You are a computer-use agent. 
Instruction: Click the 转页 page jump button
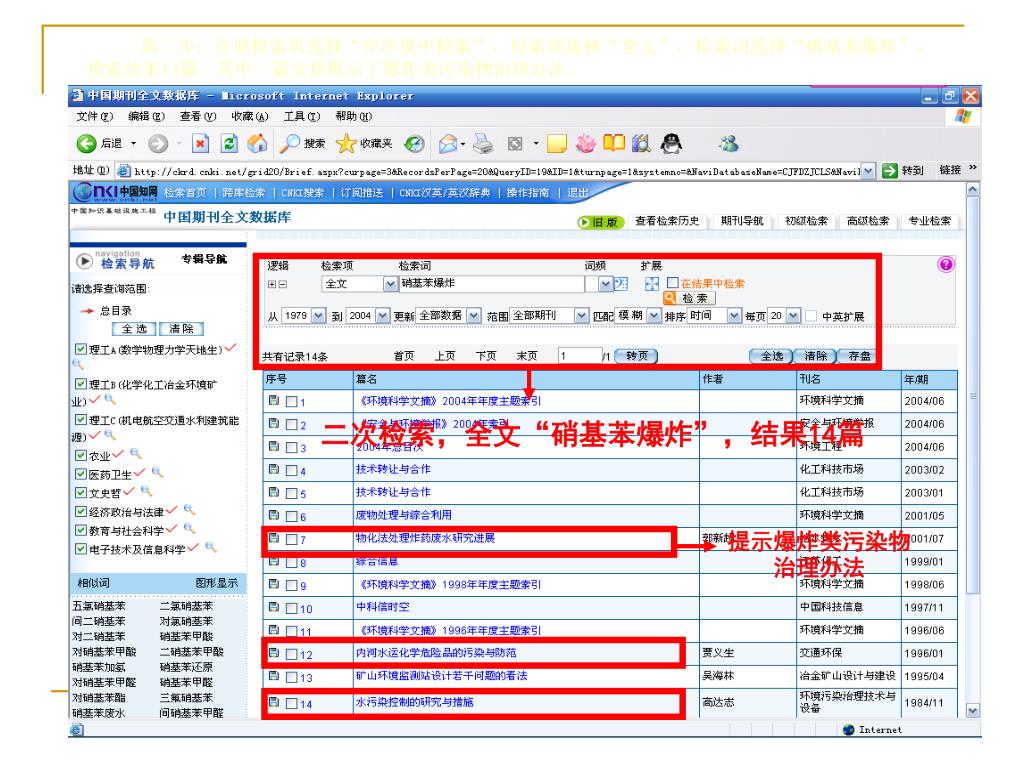(x=637, y=356)
